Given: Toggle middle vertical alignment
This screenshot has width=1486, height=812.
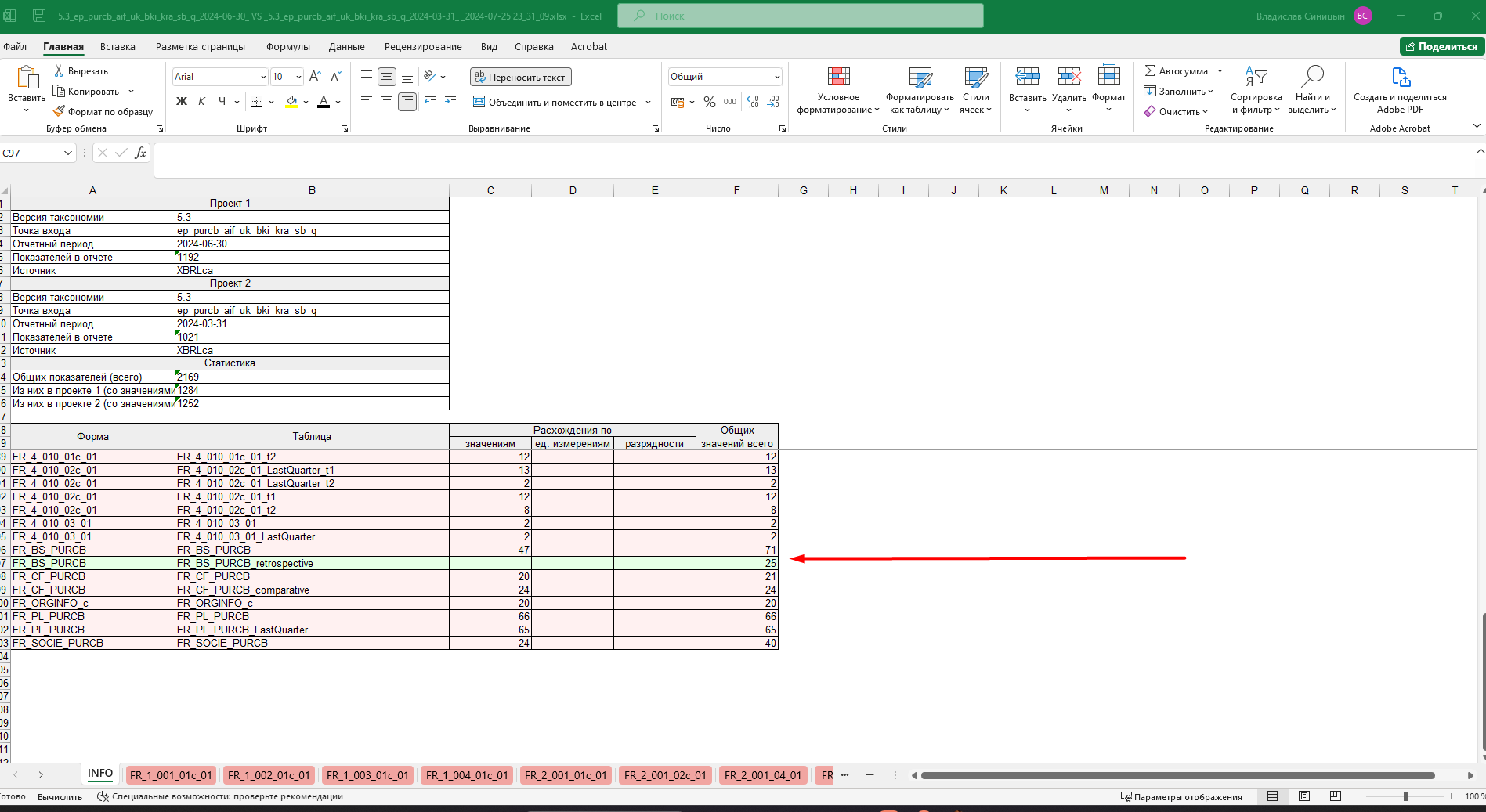Looking at the screenshot, I should tap(387, 77).
